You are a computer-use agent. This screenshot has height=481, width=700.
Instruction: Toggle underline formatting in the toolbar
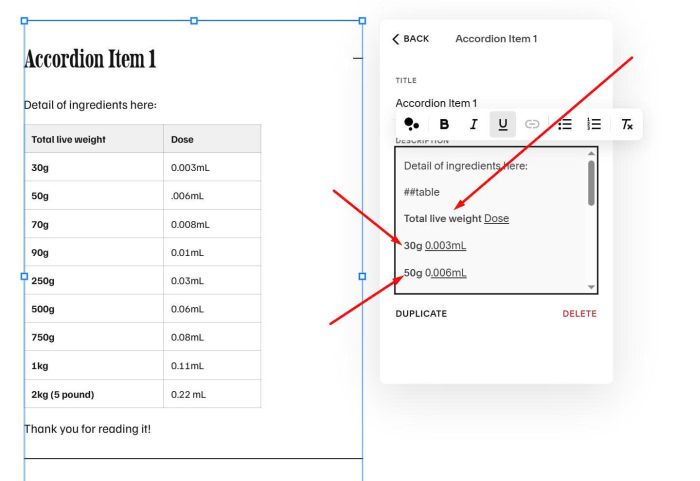[x=502, y=125]
